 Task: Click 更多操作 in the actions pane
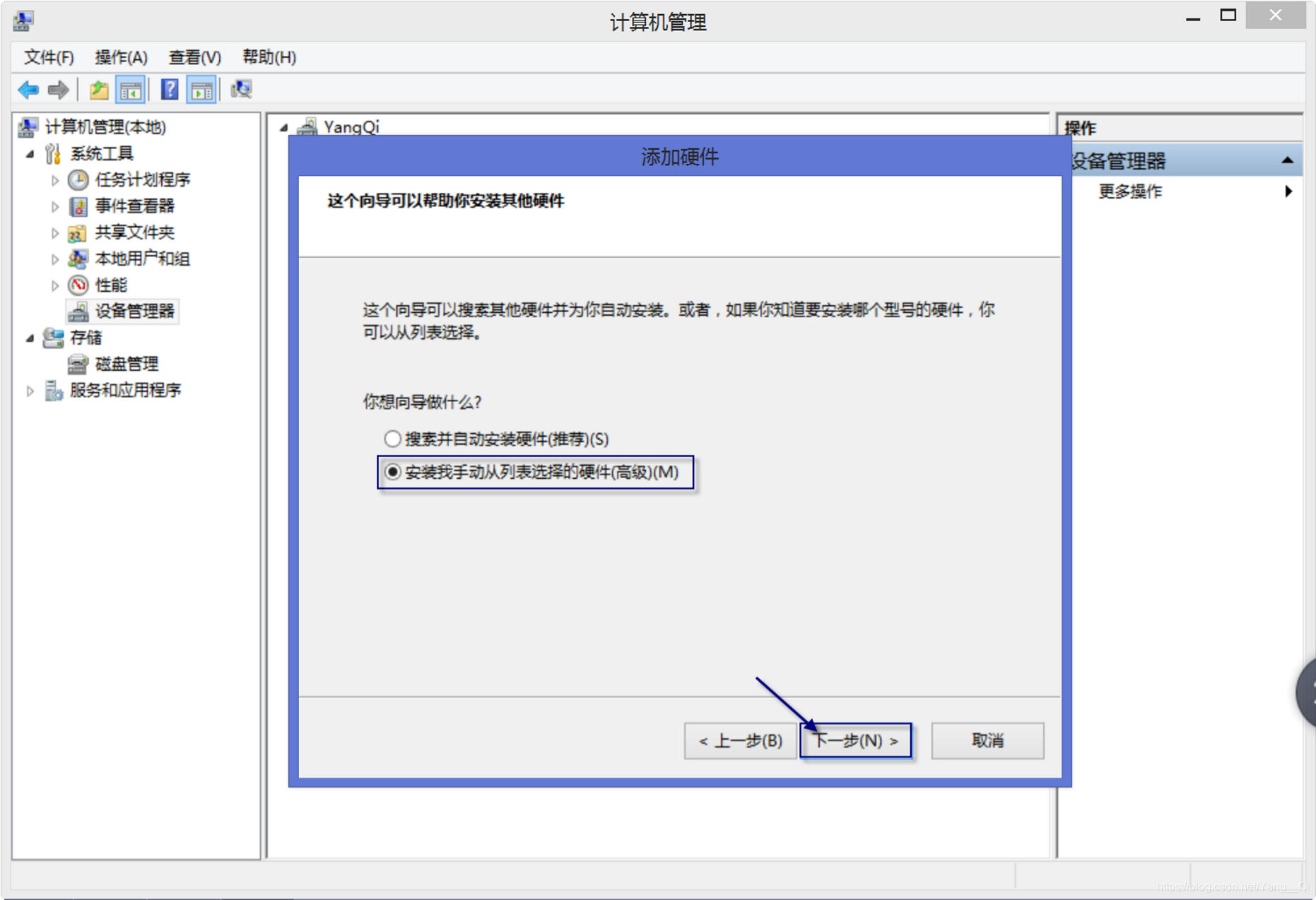tap(1130, 191)
